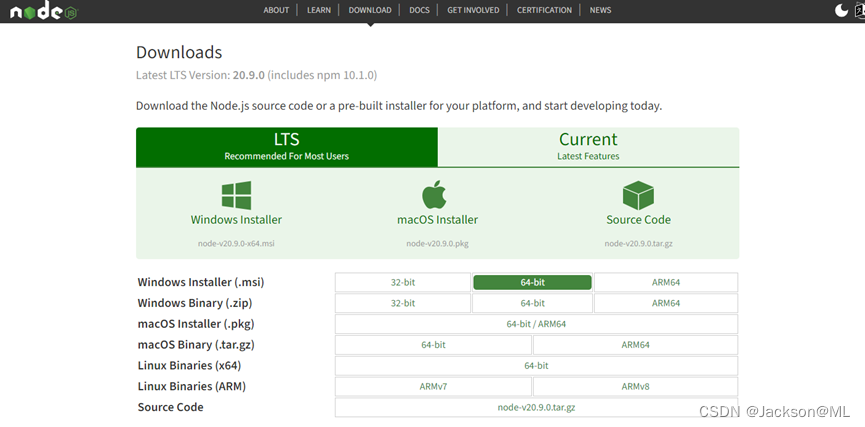Go to the ABOUT navigation item

tap(276, 10)
